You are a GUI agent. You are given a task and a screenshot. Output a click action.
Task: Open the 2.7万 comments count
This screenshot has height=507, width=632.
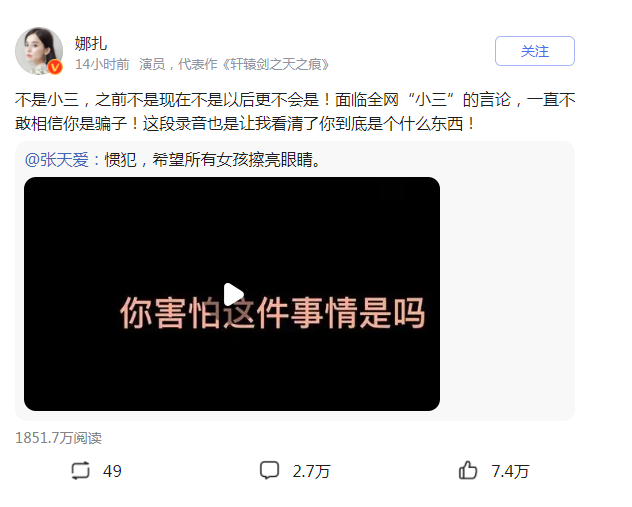tap(311, 471)
